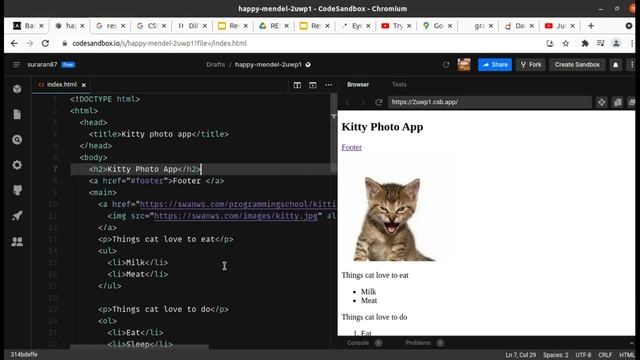This screenshot has width=640, height=360.
Task: Click the Fork button
Action: pos(531,64)
